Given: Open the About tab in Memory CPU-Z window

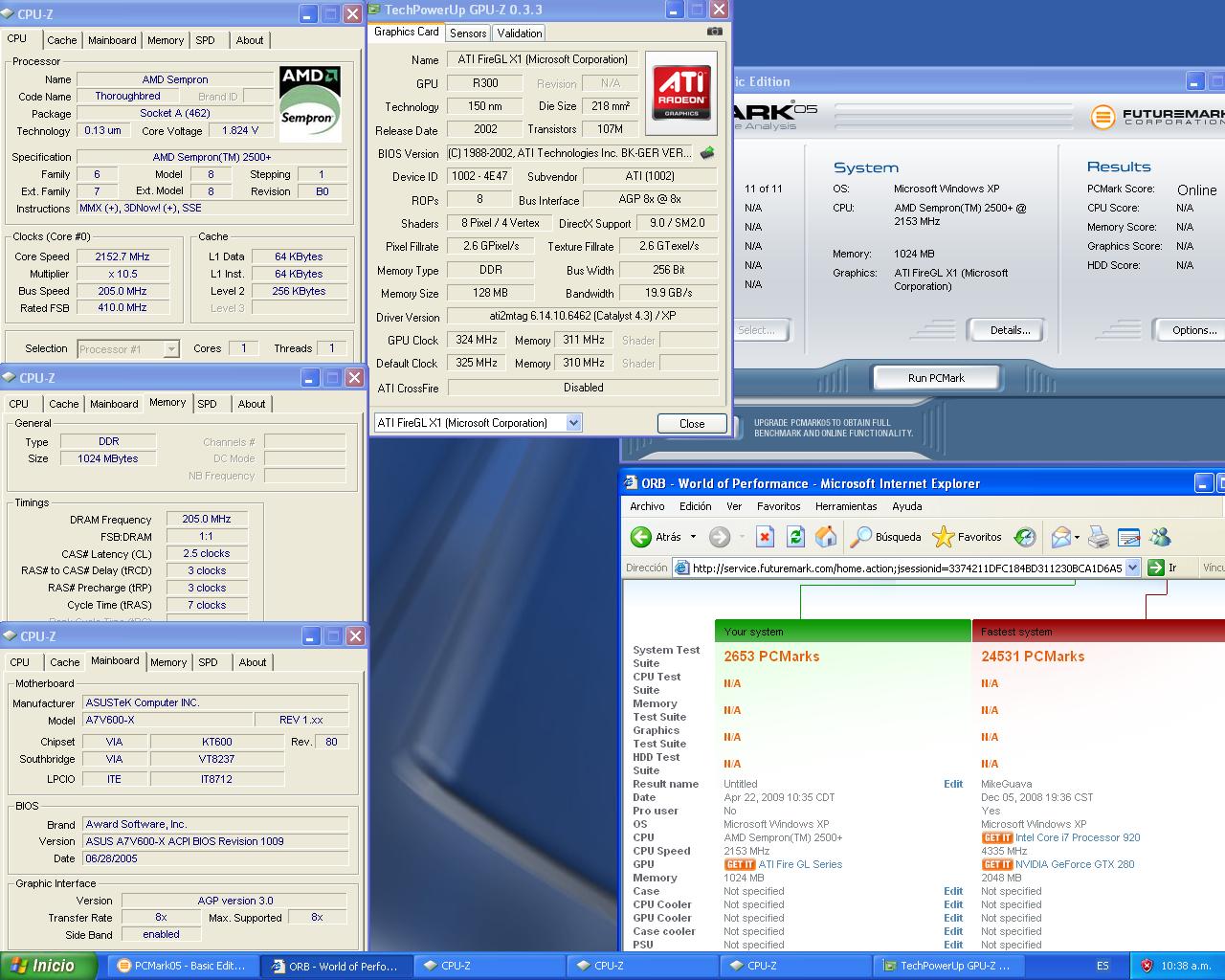Looking at the screenshot, I should tap(252, 404).
